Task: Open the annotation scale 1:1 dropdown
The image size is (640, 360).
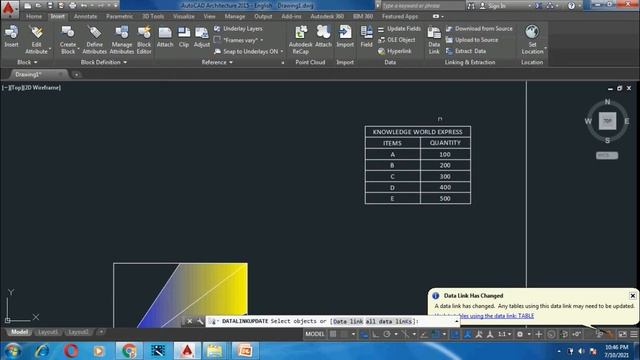Action: [x=504, y=334]
